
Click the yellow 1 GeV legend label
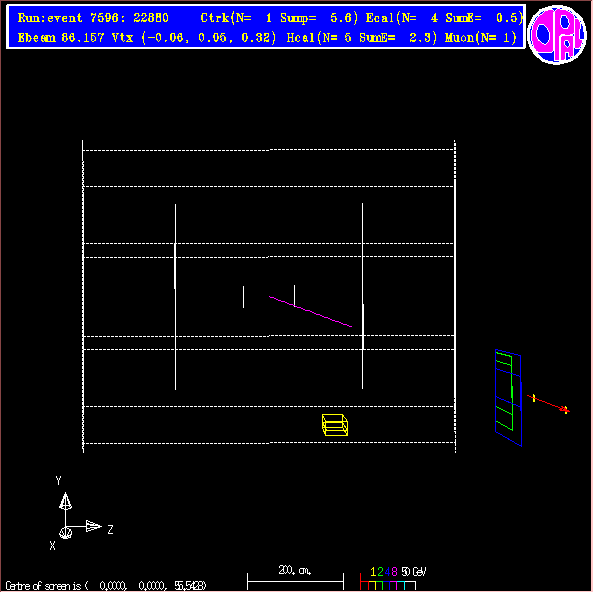click(373, 571)
